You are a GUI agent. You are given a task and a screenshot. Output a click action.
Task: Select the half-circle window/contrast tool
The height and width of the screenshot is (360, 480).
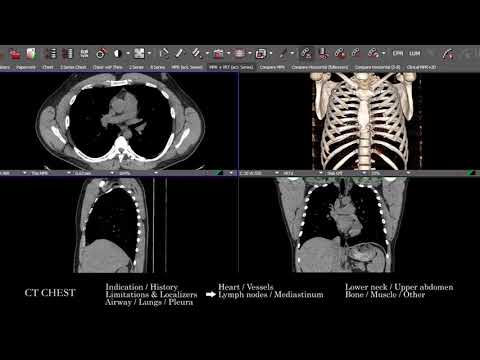[117, 53]
